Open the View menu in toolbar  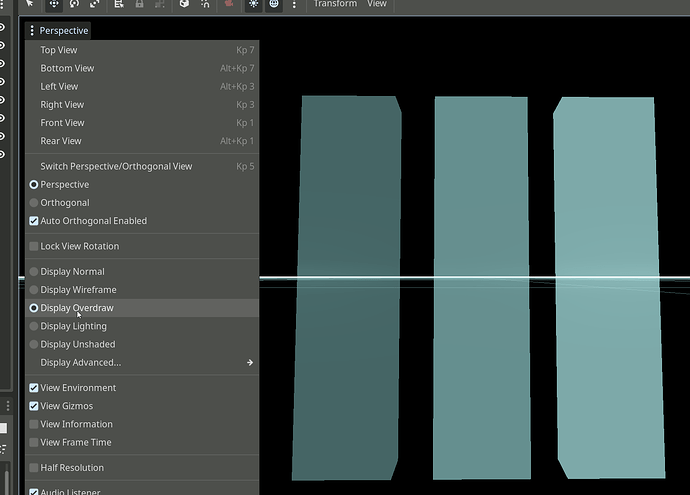(377, 4)
